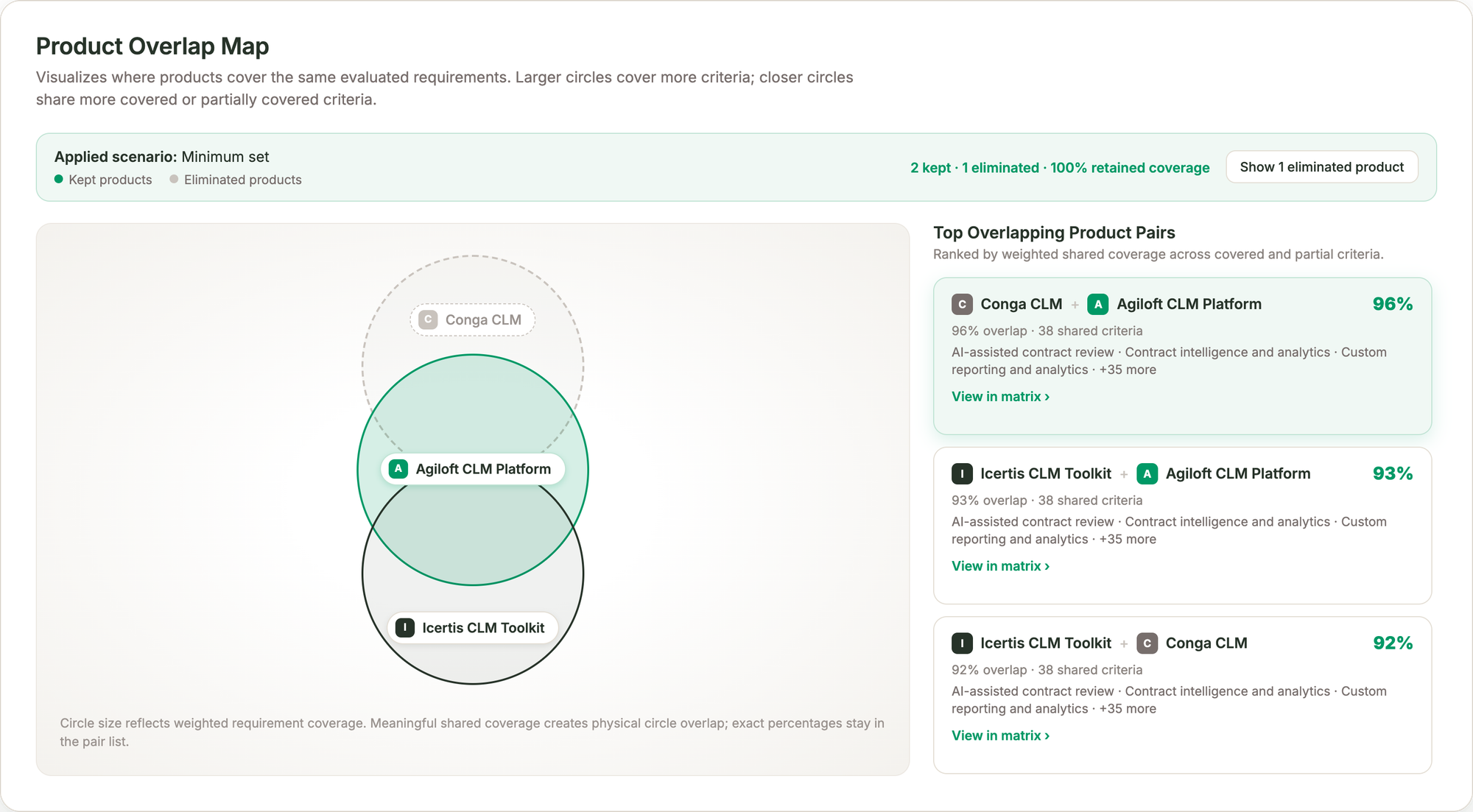Image resolution: width=1473 pixels, height=812 pixels.
Task: Select the Icertis CLM Toolkit label in the map
Action: 473,628
